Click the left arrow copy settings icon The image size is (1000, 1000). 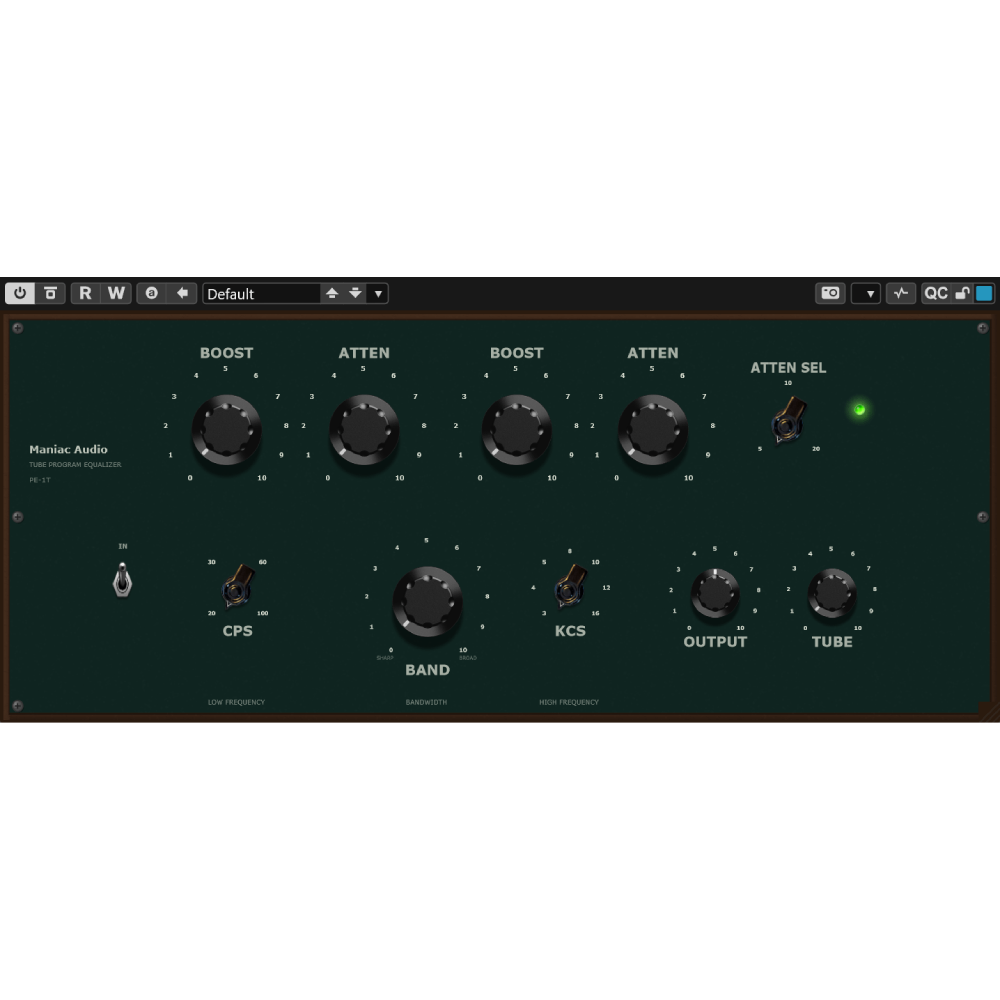point(182,293)
